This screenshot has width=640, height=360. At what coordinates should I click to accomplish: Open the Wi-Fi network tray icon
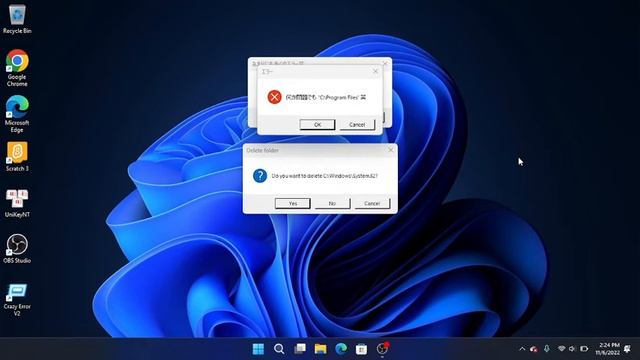coord(562,349)
